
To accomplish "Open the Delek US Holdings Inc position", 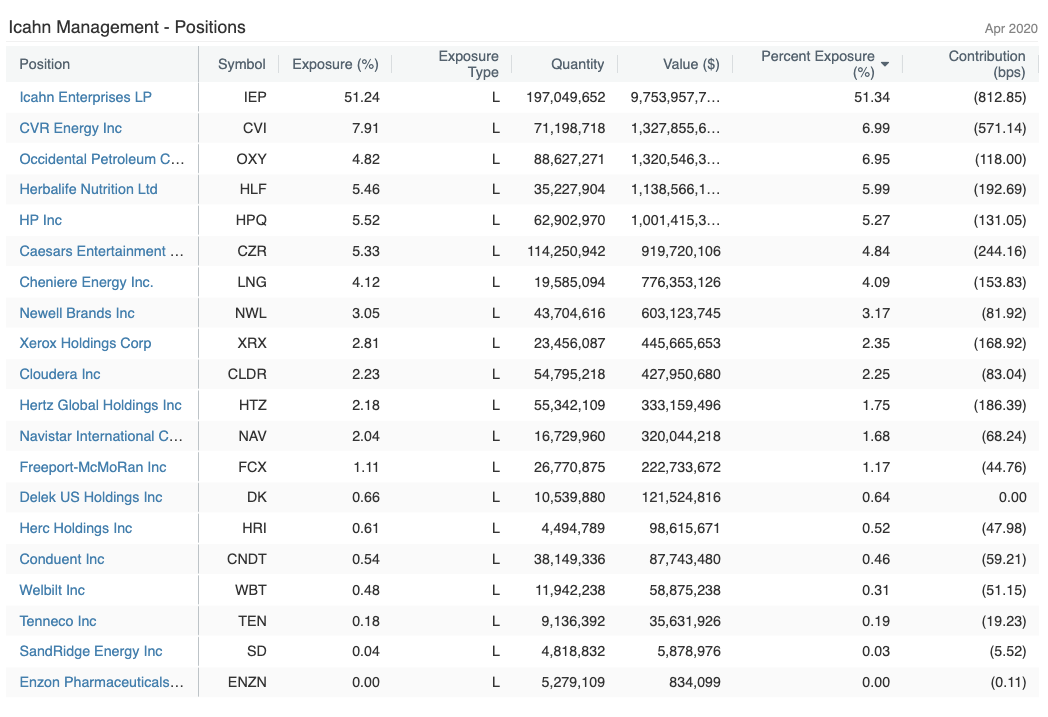I will click(91, 497).
